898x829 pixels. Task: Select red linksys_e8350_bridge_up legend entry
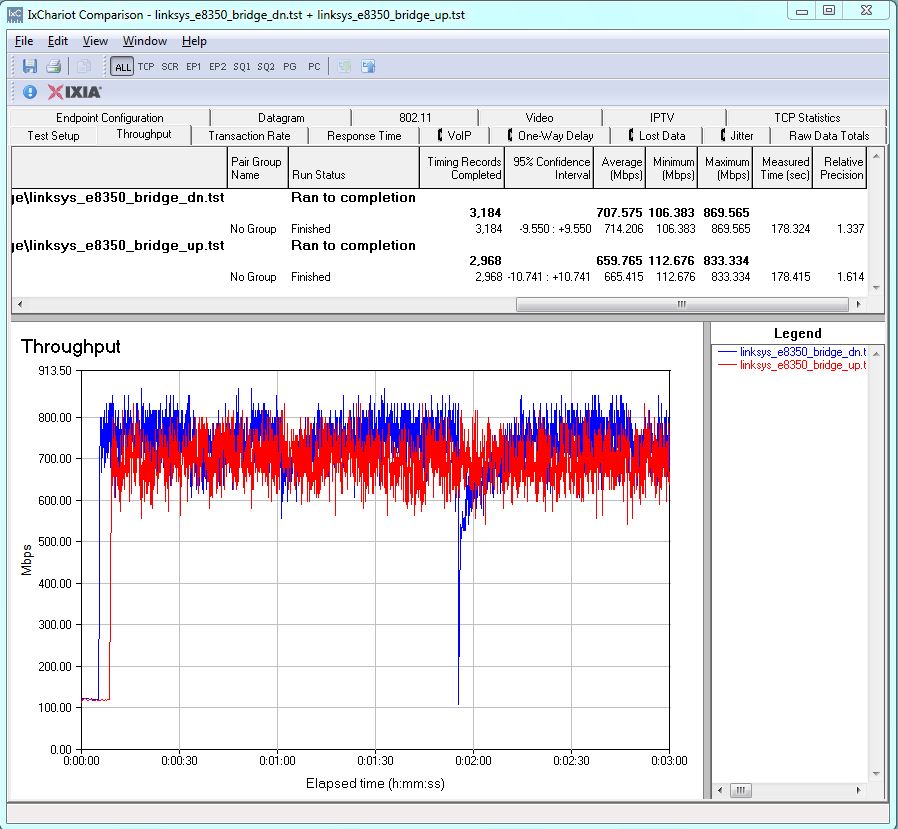(792, 365)
